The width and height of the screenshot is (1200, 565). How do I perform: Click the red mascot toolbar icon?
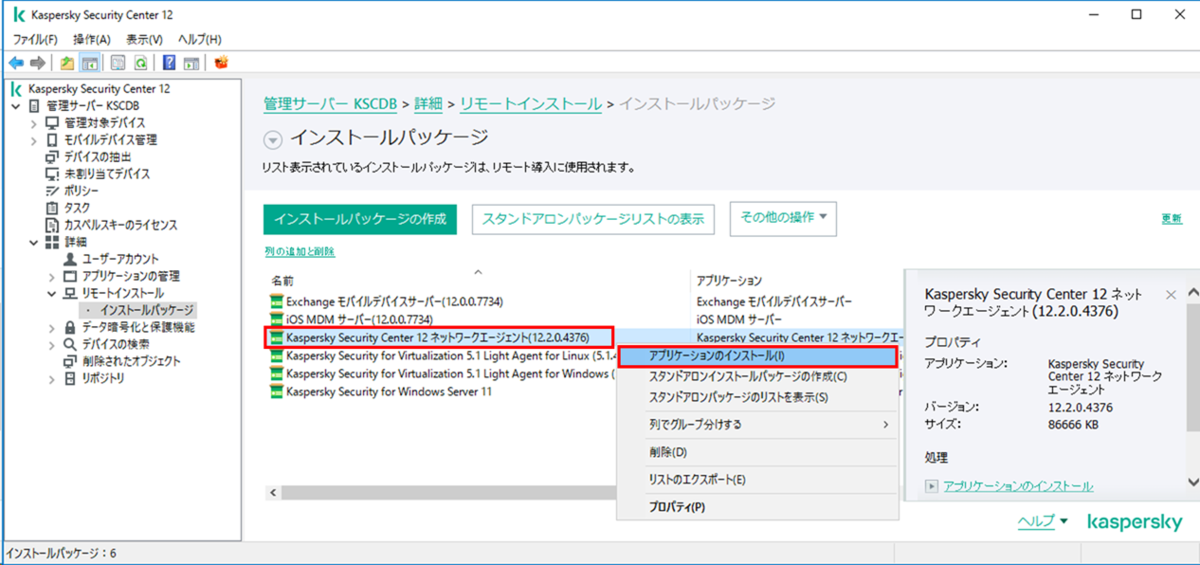click(x=221, y=62)
